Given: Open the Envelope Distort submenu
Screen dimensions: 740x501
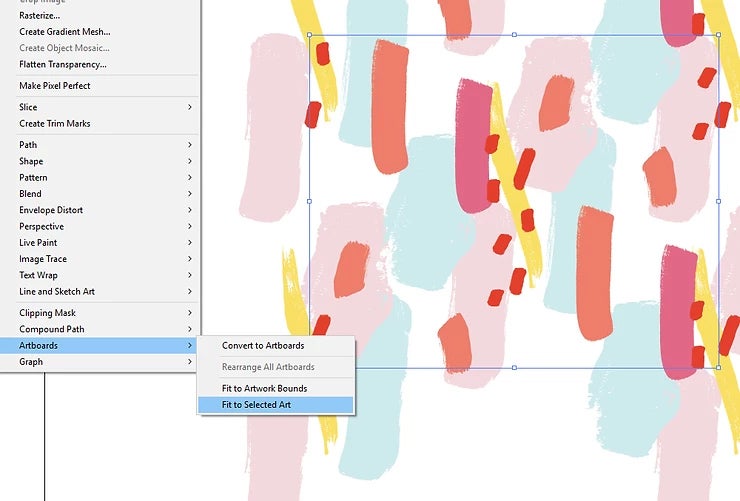Looking at the screenshot, I should point(100,210).
